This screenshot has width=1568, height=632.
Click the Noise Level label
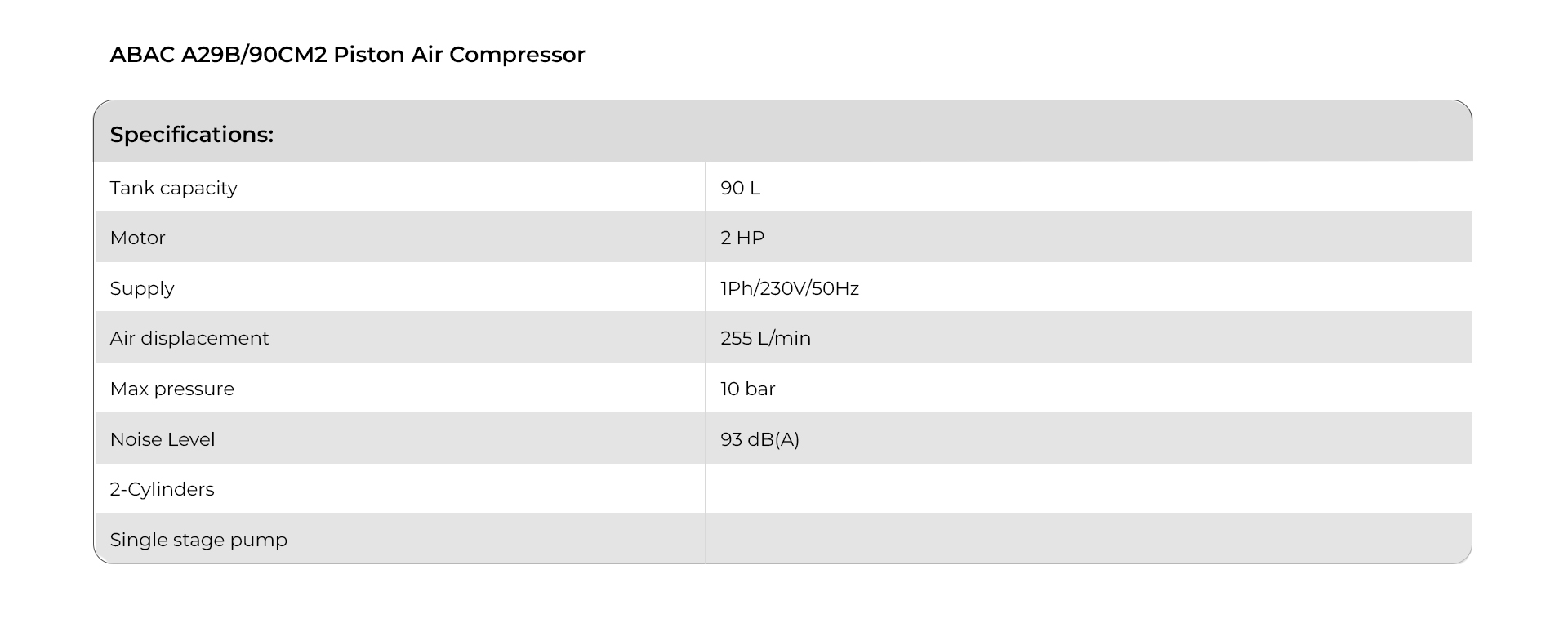click(x=163, y=439)
